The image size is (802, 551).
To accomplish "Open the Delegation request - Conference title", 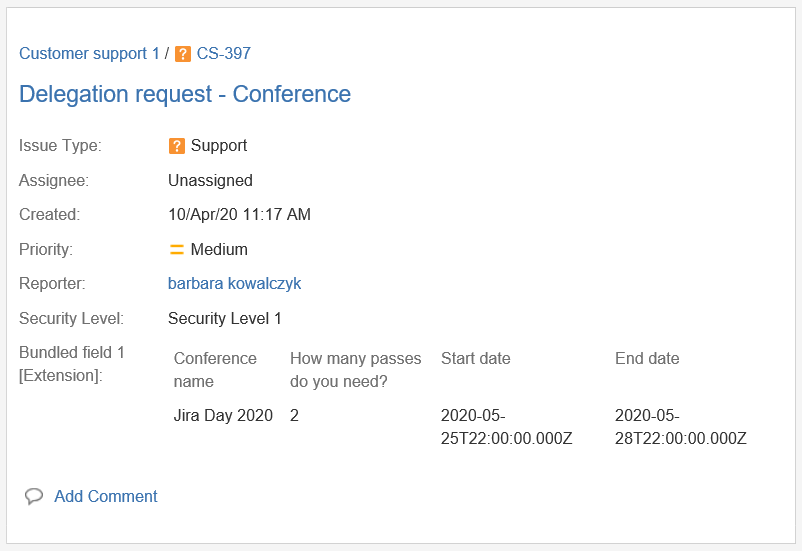I will coord(185,94).
